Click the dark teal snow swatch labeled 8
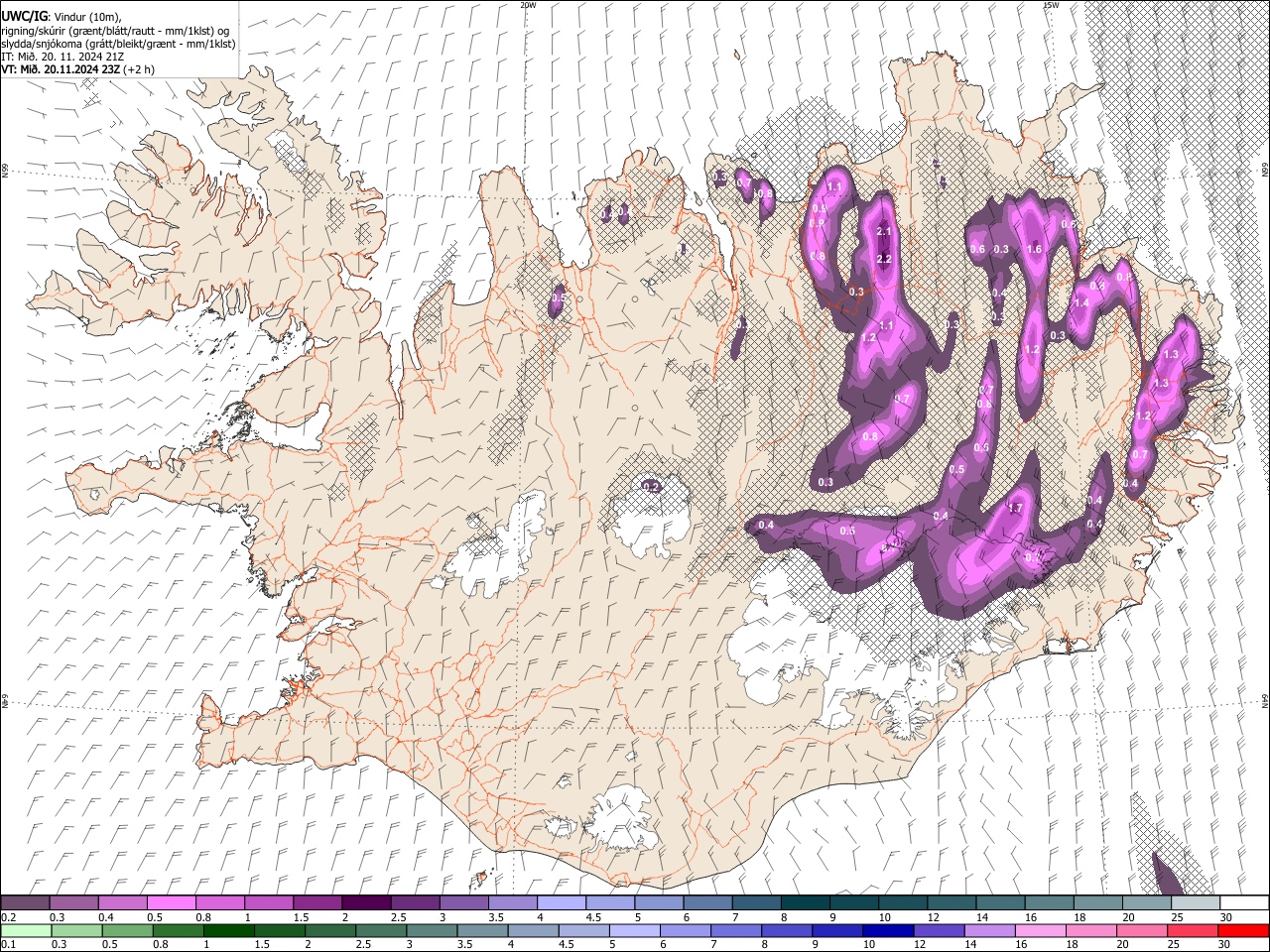Screen dimensions: 1270x952 [x=805, y=903]
